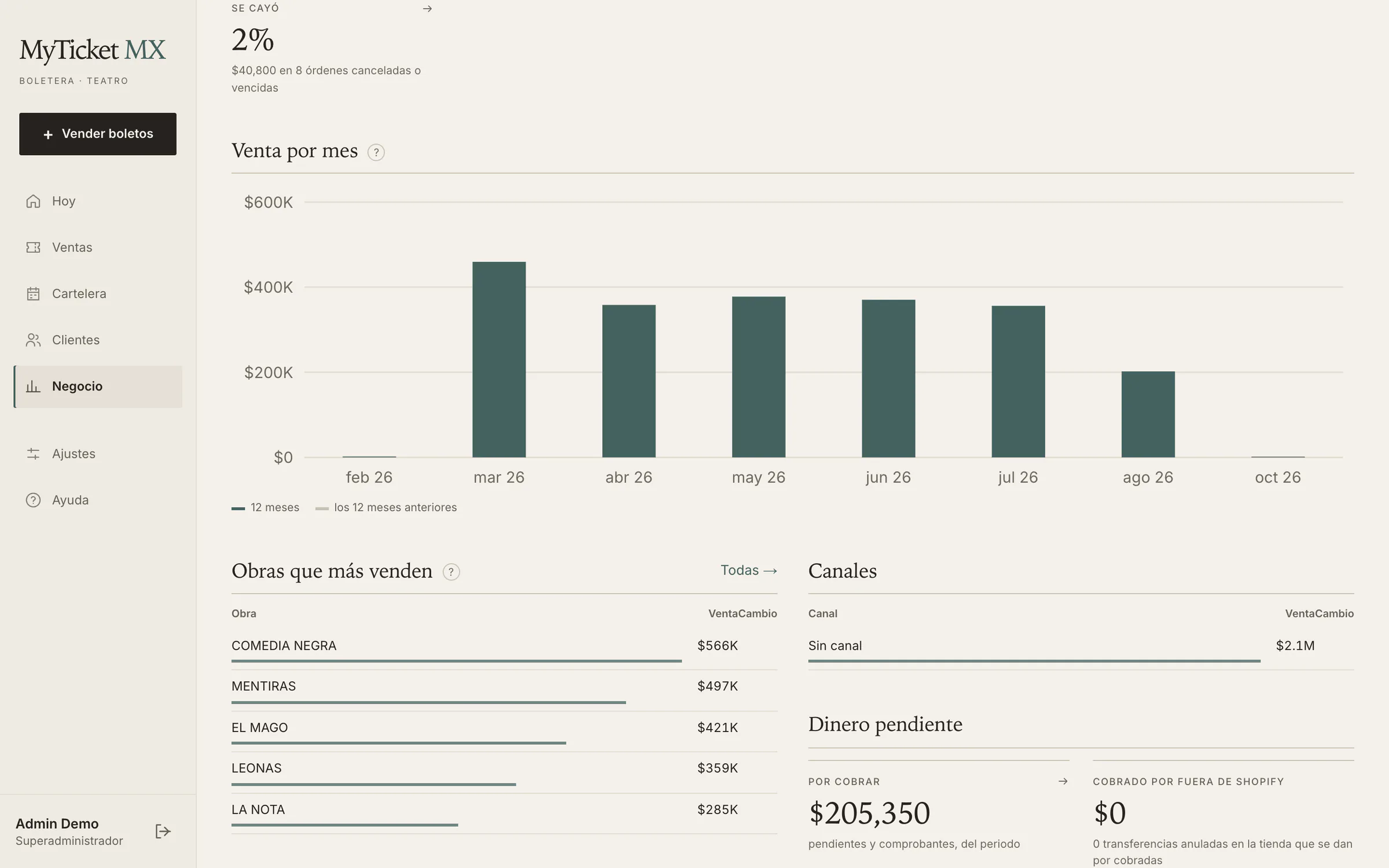Click the $205,350 por cobrar amount
The width and height of the screenshot is (1389, 868).
(x=869, y=813)
